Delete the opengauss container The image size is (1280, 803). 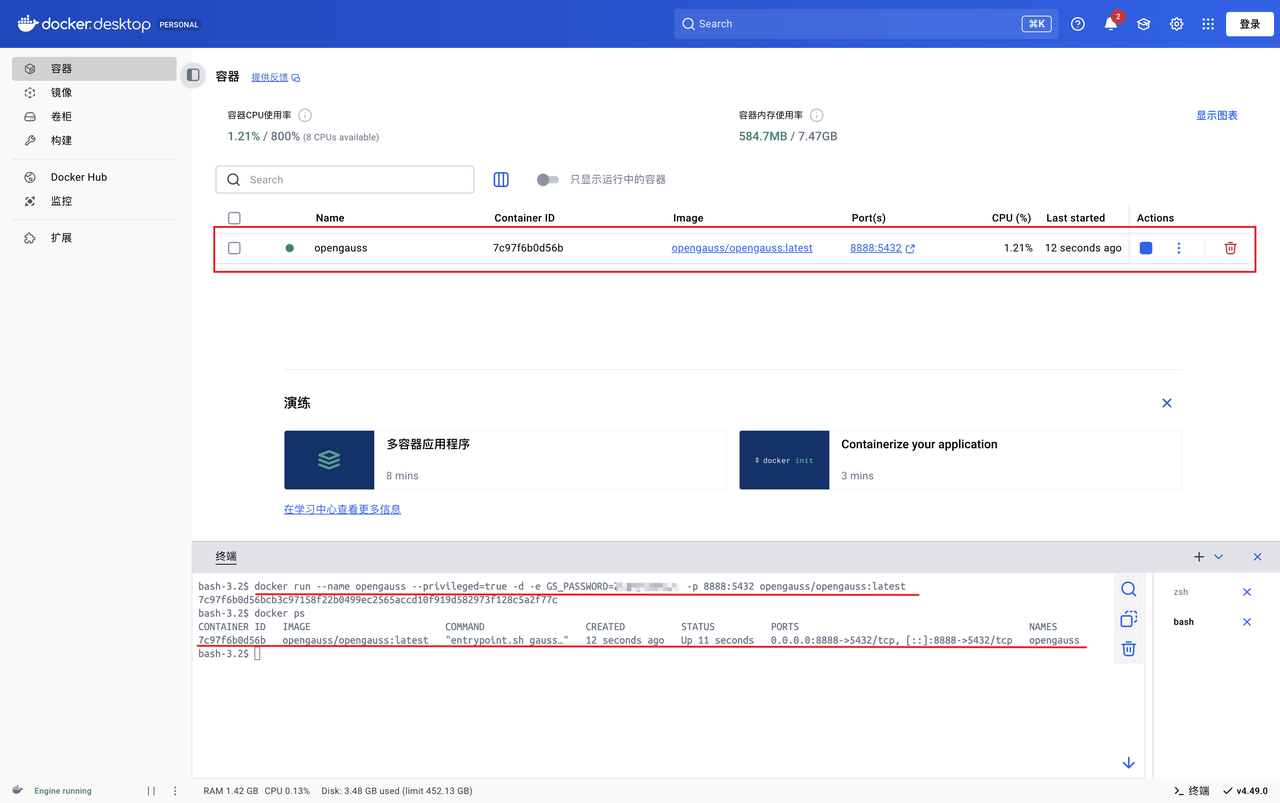[1231, 248]
